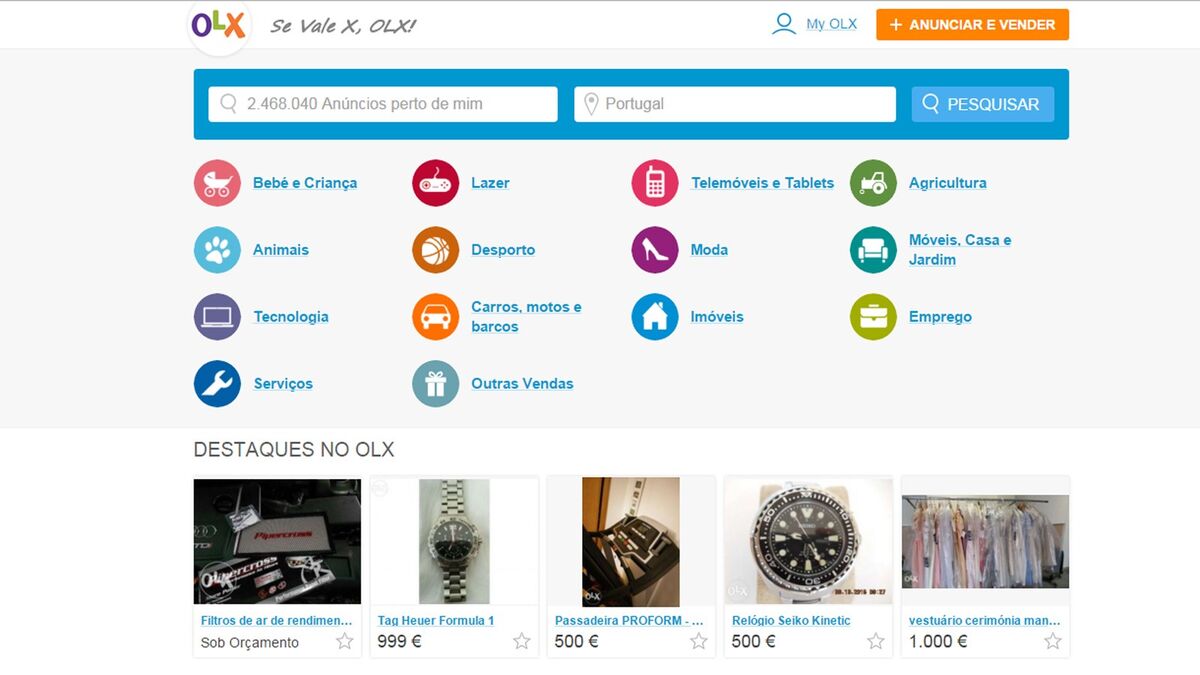The height and width of the screenshot is (675, 1200).
Task: Open the Relógio Seiko Kinetic thumbnail
Action: click(x=808, y=541)
